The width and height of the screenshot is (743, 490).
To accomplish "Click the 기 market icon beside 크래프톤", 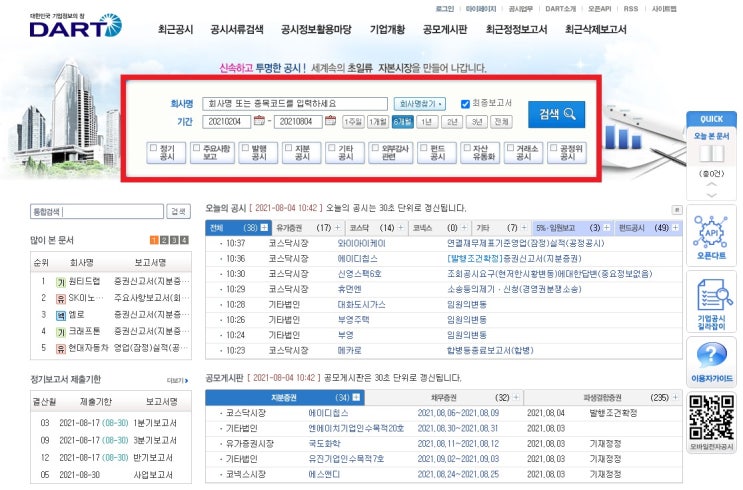I will [x=60, y=332].
